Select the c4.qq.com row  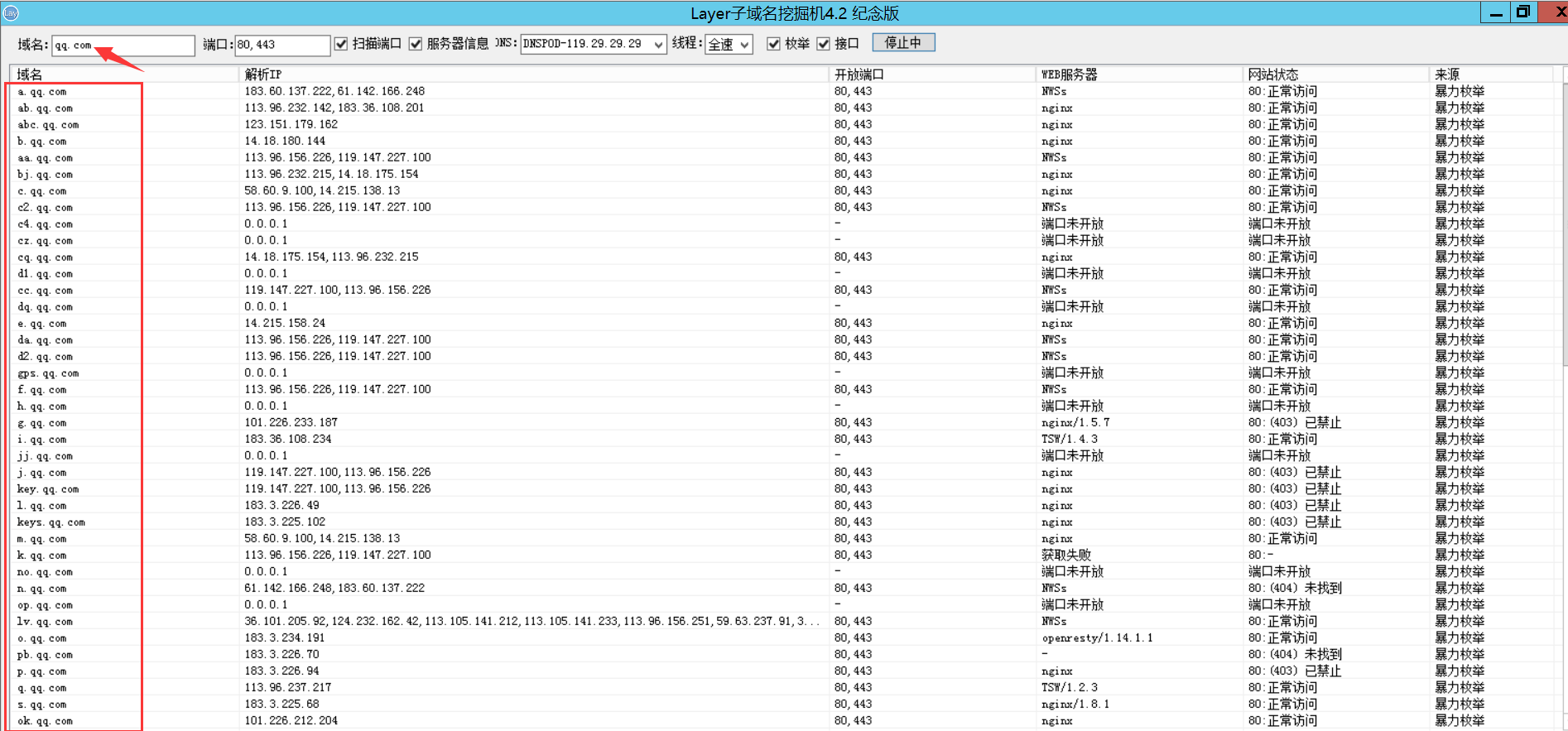(782, 224)
